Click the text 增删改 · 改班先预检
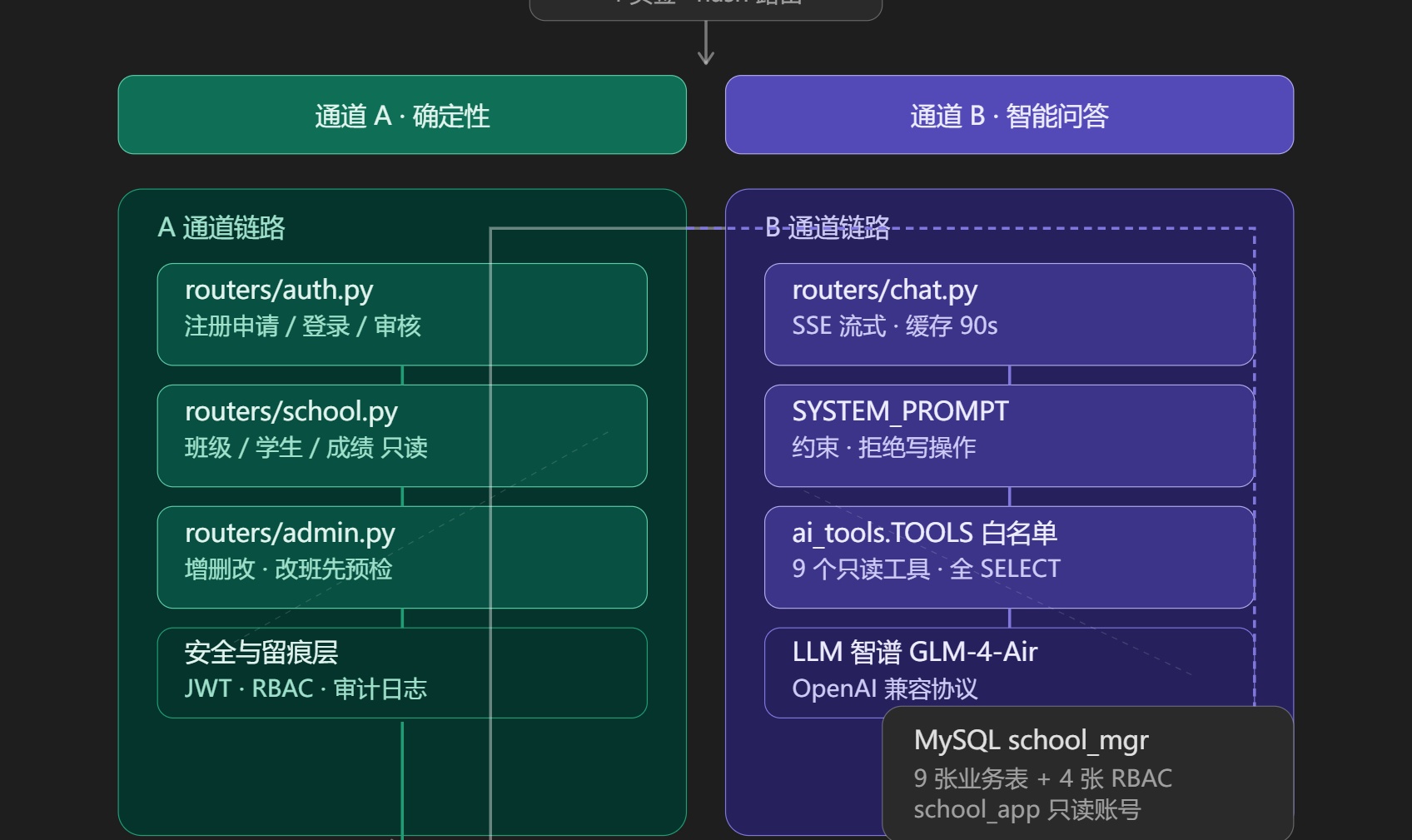The width and height of the screenshot is (1412, 840). click(288, 569)
